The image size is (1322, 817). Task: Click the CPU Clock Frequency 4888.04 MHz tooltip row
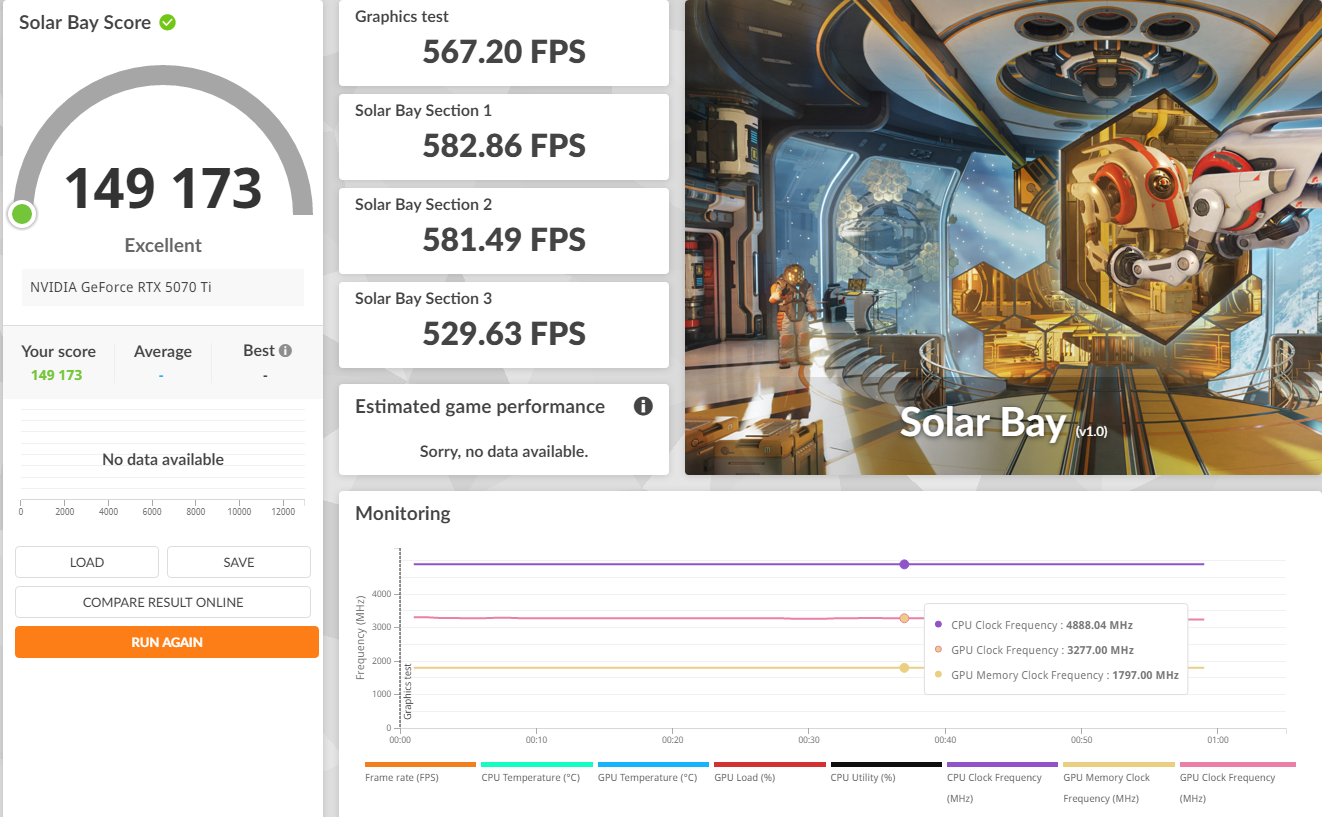(x=1033, y=625)
